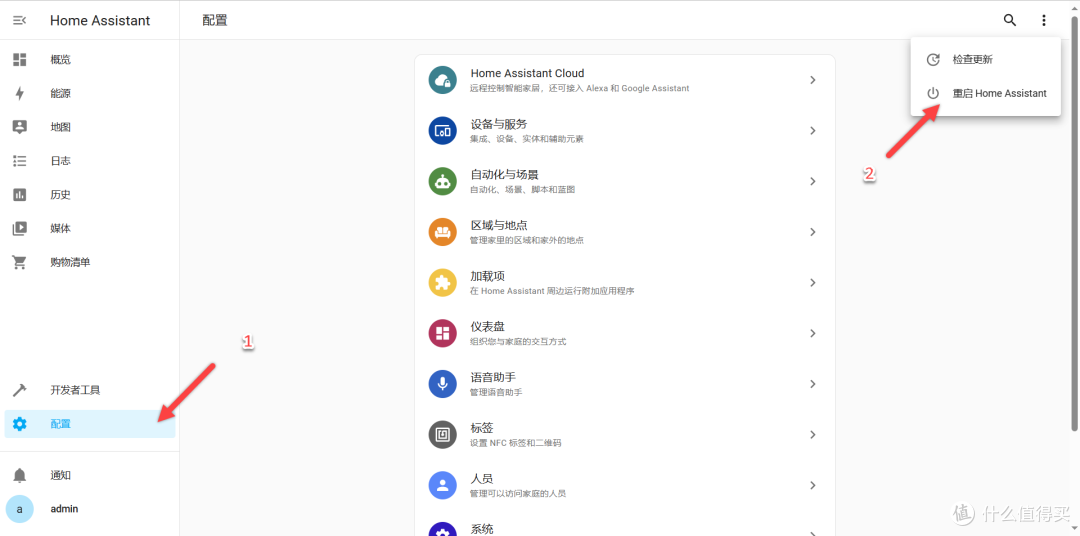
Task: Click the 历史 label in sidebar
Action: (61, 195)
